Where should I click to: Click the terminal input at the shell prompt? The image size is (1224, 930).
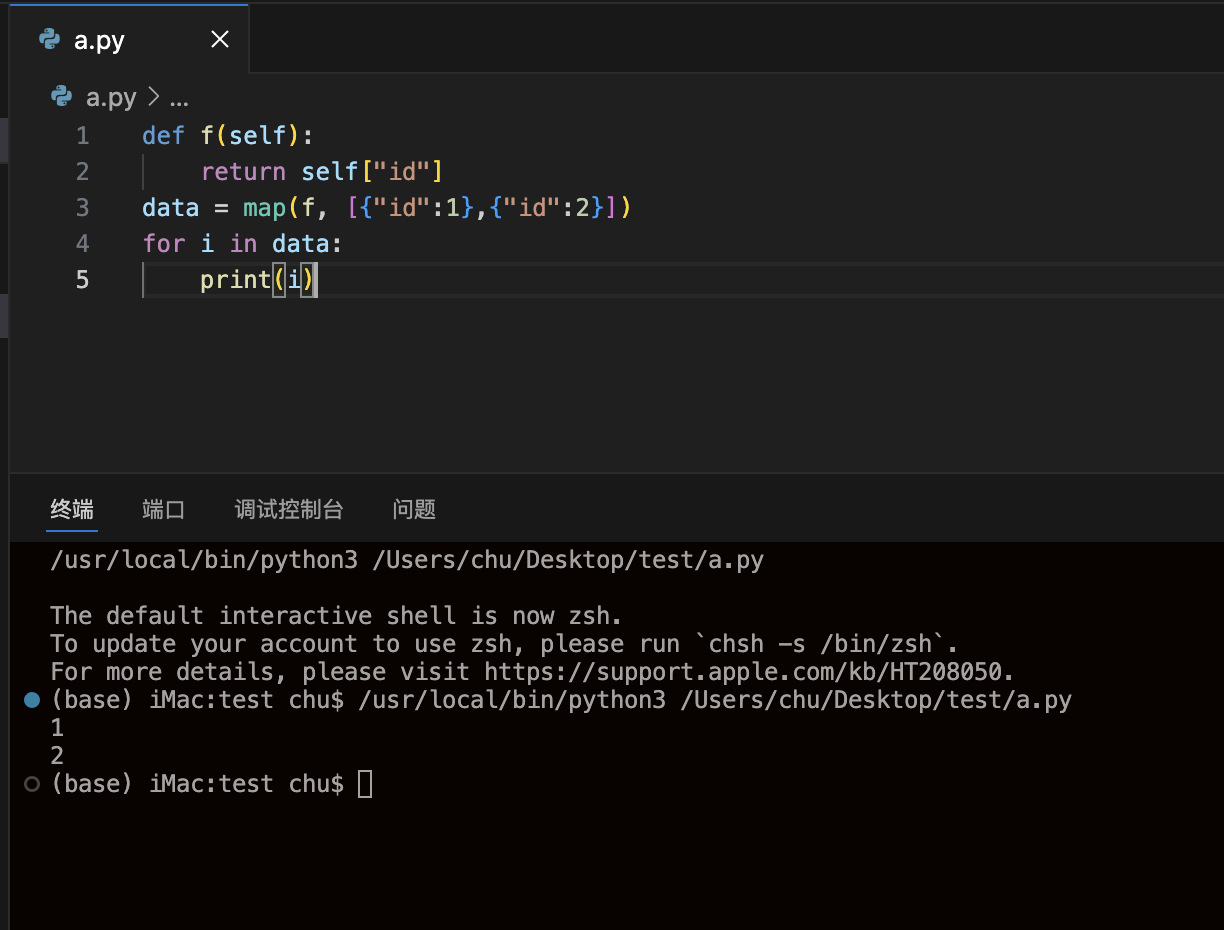367,783
